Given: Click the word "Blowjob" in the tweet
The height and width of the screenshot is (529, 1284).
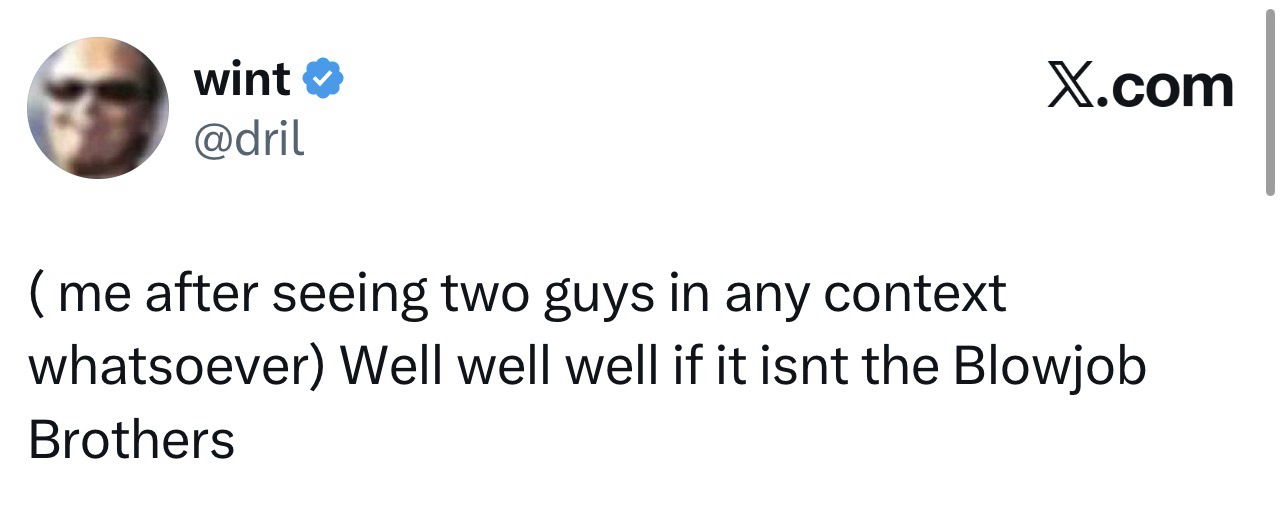Looking at the screenshot, I should click(1050, 369).
